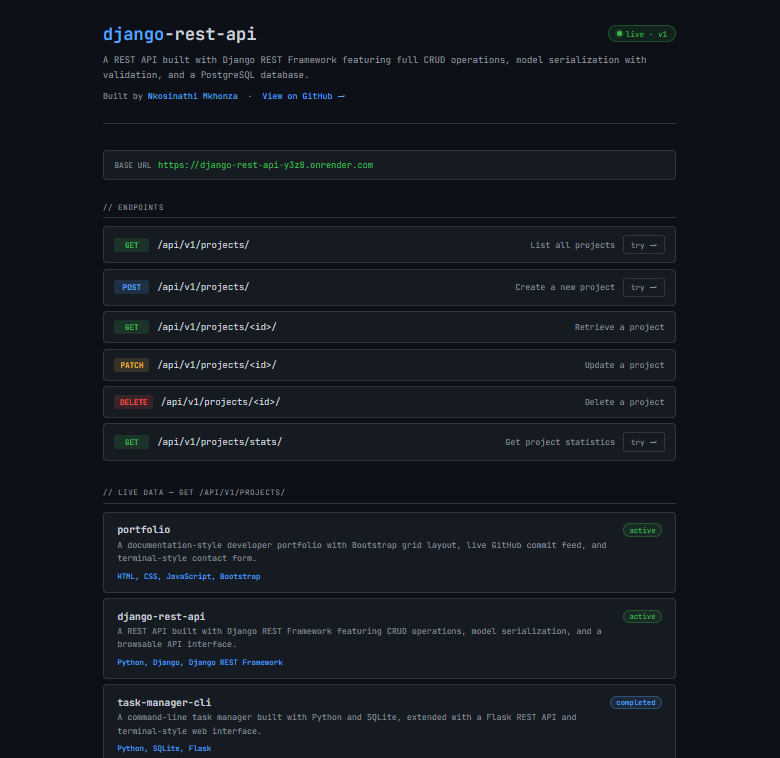
Task: Click the task-manager-cli card title
Action: (x=164, y=702)
